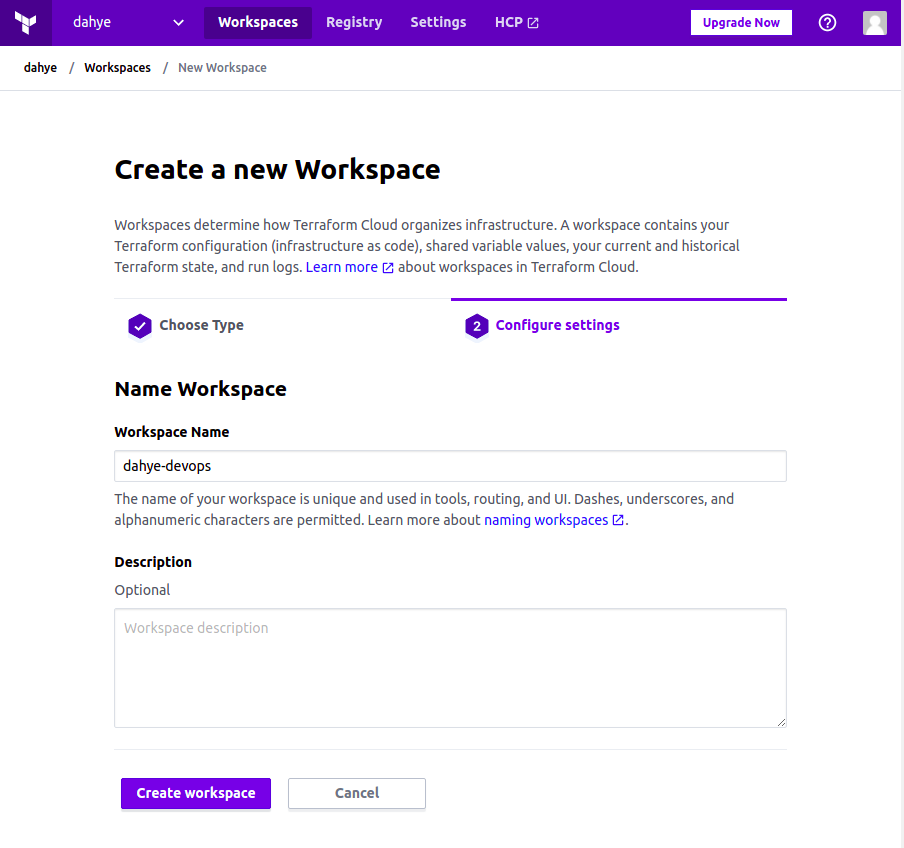Click the Name Workspace heading
Image resolution: width=904 pixels, height=848 pixels.
pos(201,389)
